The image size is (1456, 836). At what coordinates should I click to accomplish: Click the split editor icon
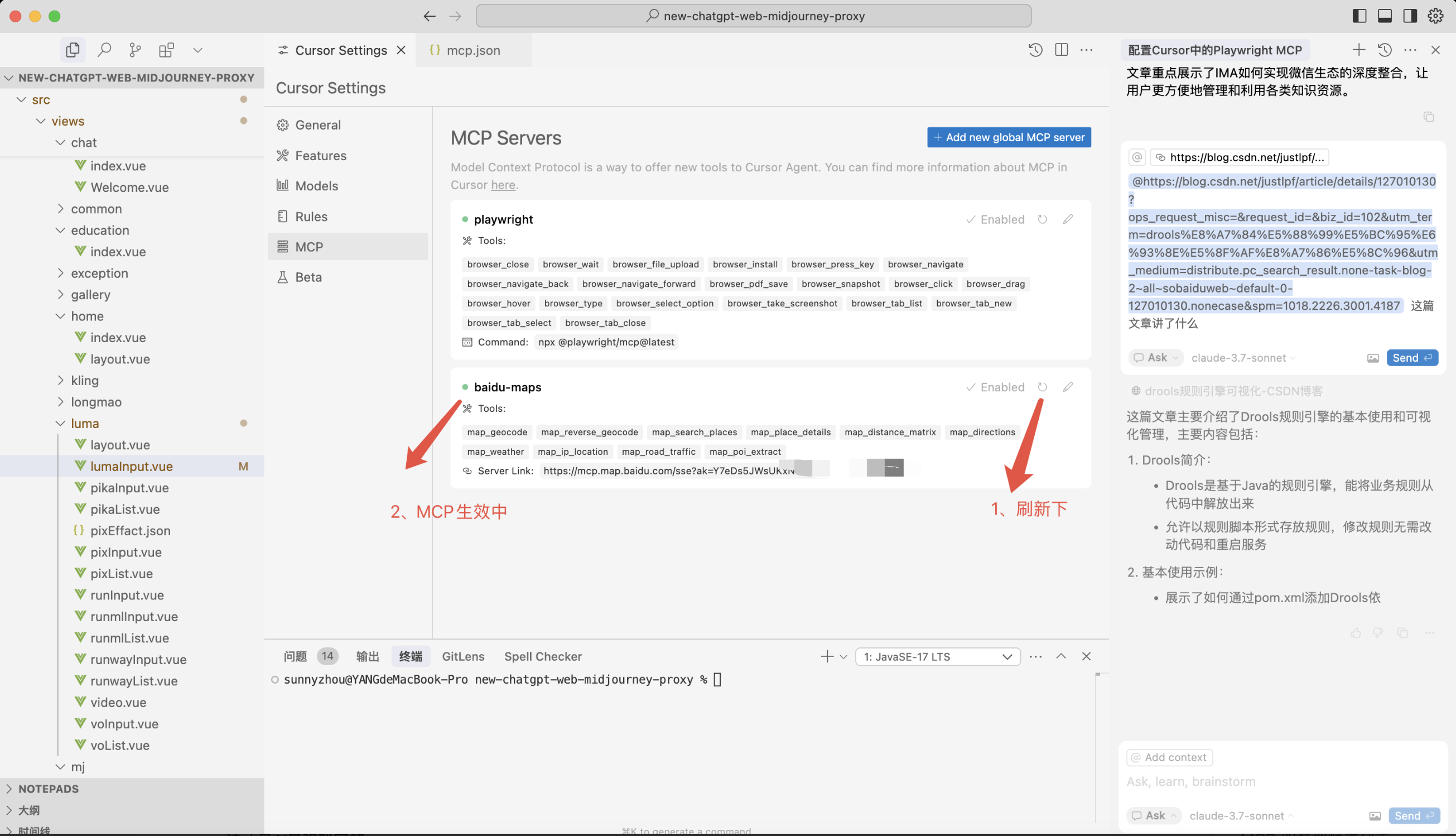[1061, 50]
